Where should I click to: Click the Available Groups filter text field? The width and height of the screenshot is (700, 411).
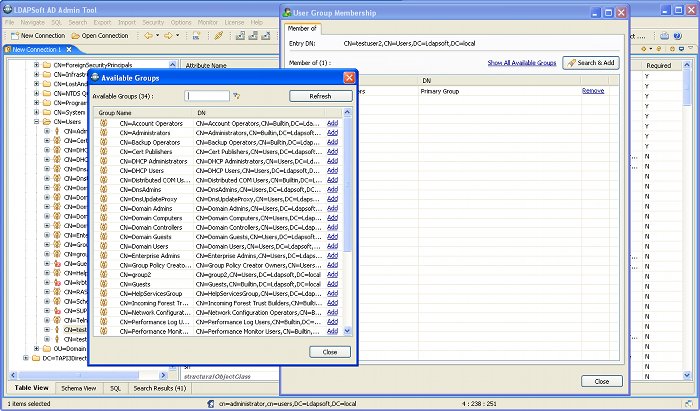[x=207, y=96]
